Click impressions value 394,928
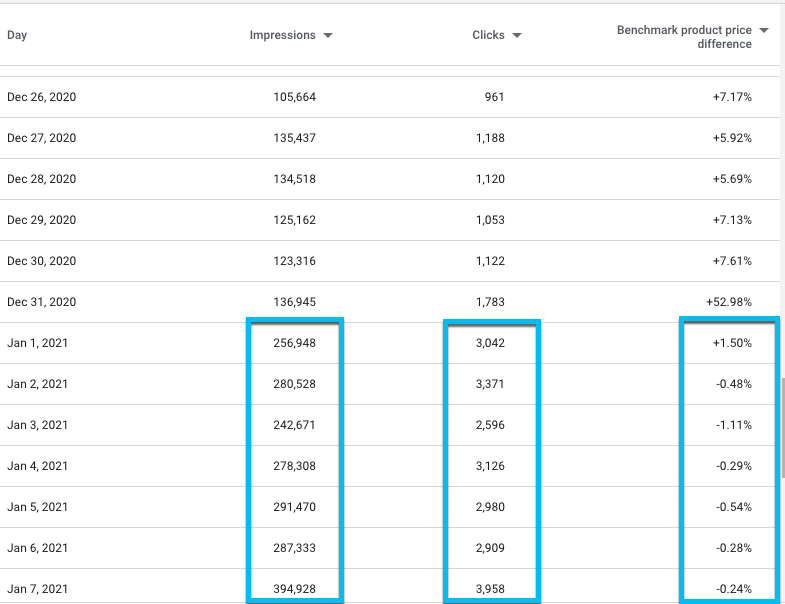 click(x=294, y=589)
